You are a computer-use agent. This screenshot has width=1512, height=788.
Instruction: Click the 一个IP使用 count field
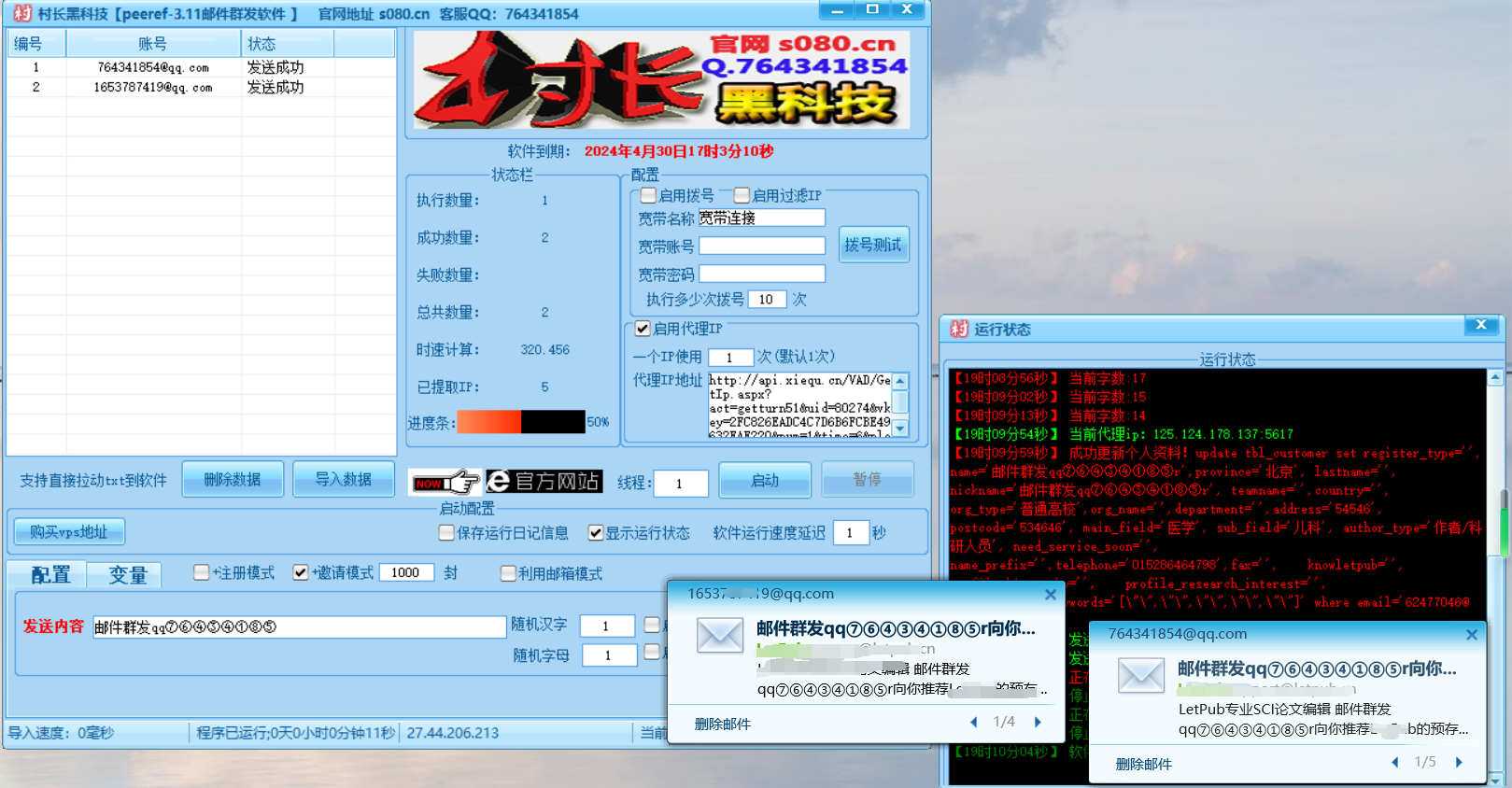coord(730,358)
